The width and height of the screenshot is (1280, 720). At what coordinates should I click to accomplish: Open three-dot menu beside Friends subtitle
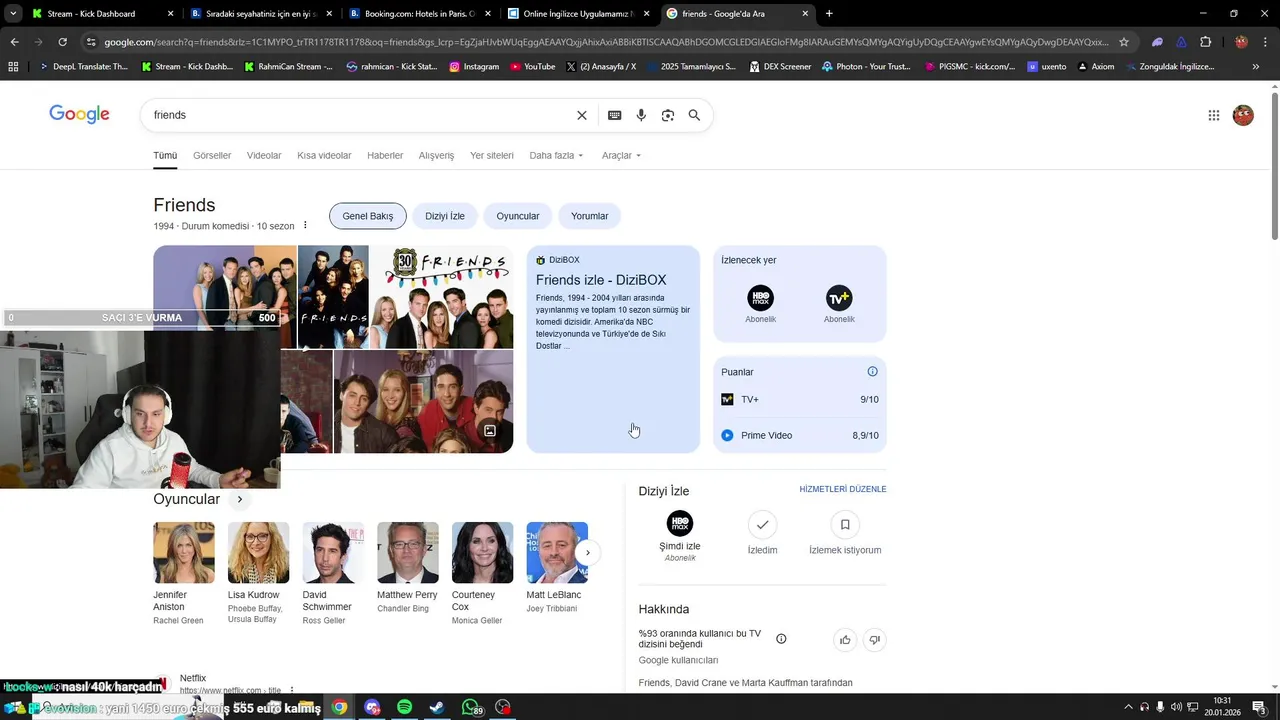coord(306,225)
